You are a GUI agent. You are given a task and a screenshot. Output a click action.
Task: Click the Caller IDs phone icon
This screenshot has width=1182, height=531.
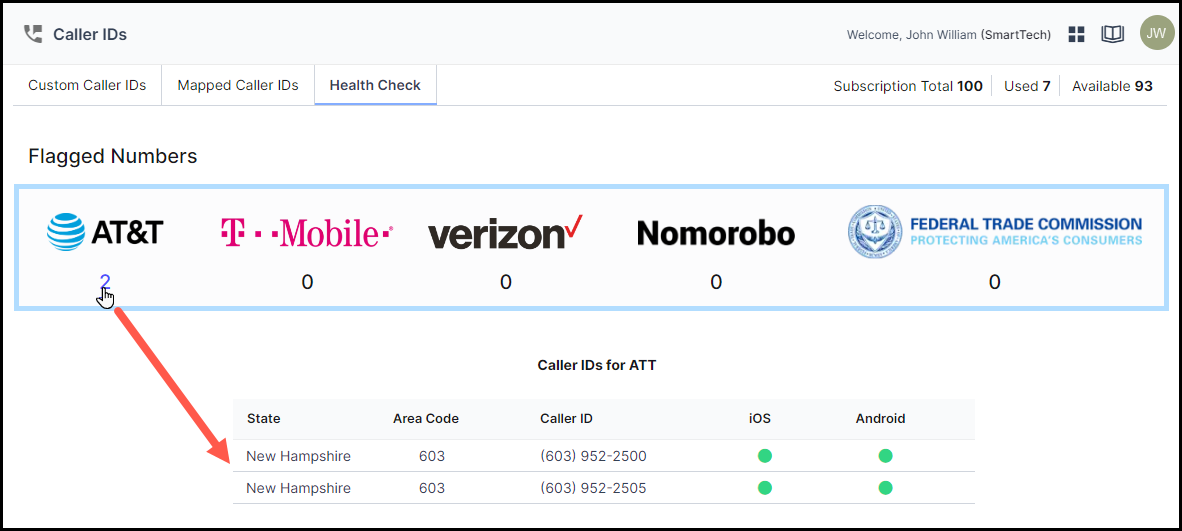pos(33,34)
